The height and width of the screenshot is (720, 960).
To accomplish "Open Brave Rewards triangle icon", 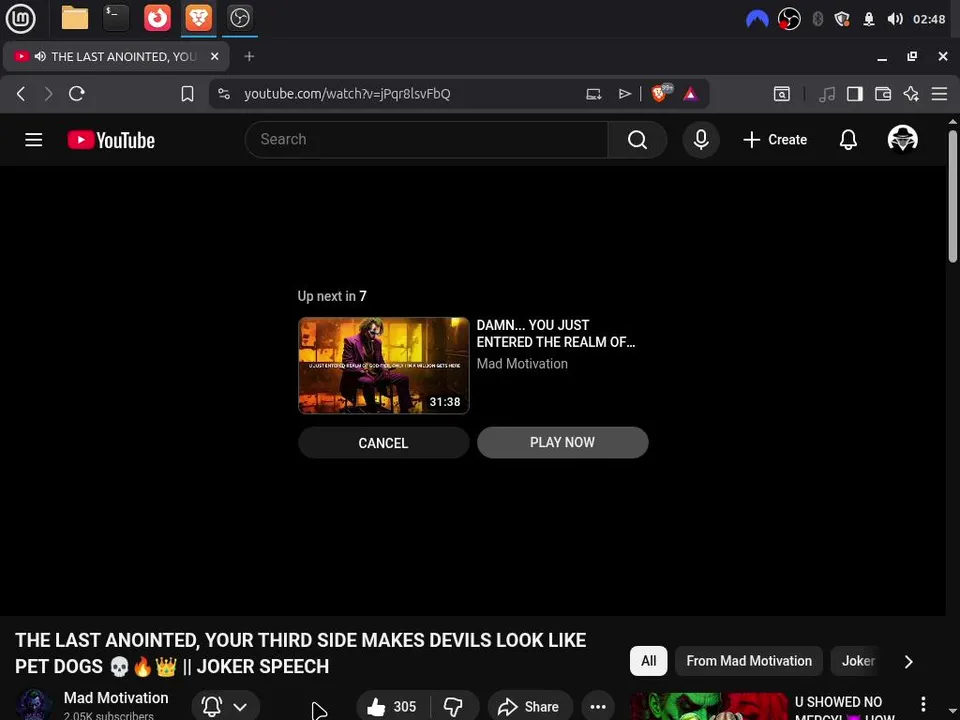I will (x=690, y=94).
